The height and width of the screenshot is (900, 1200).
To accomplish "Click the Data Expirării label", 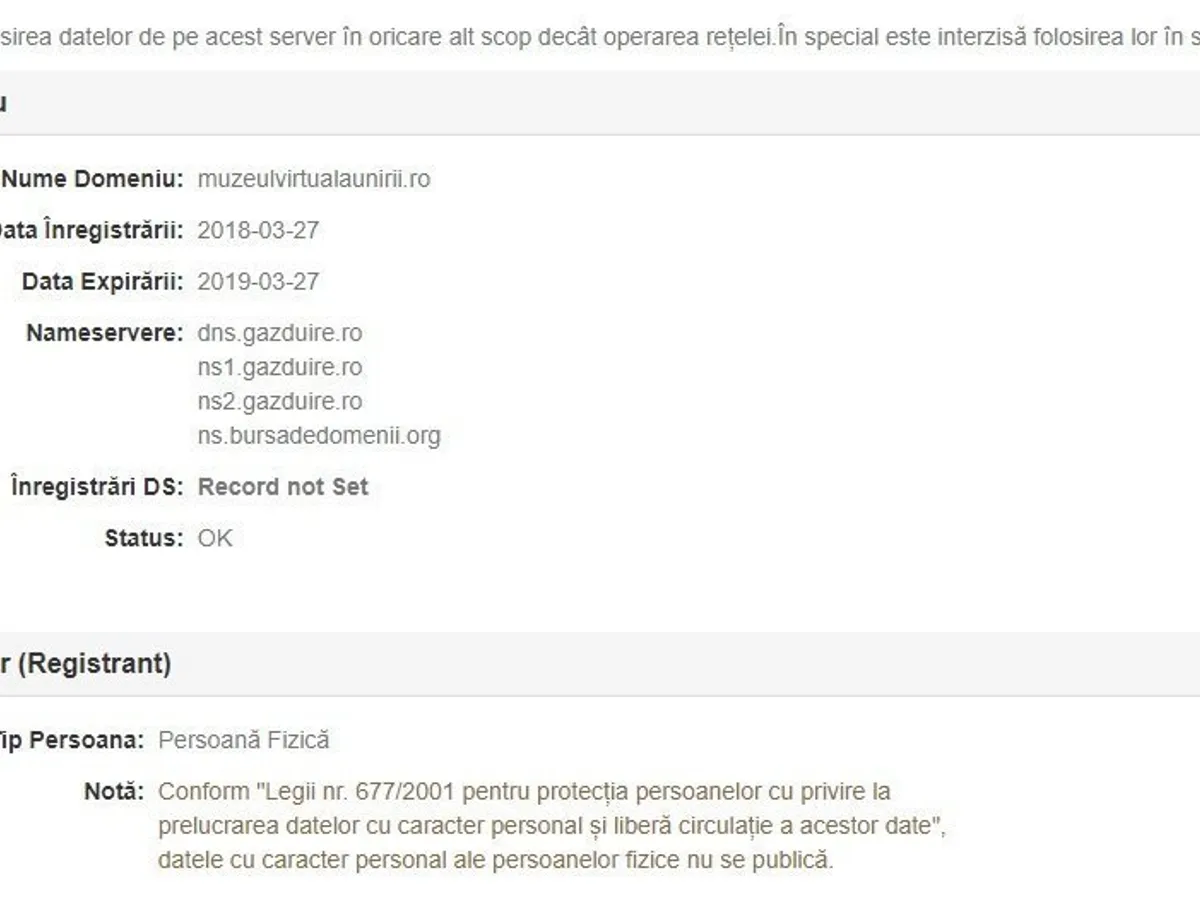I will click(102, 281).
